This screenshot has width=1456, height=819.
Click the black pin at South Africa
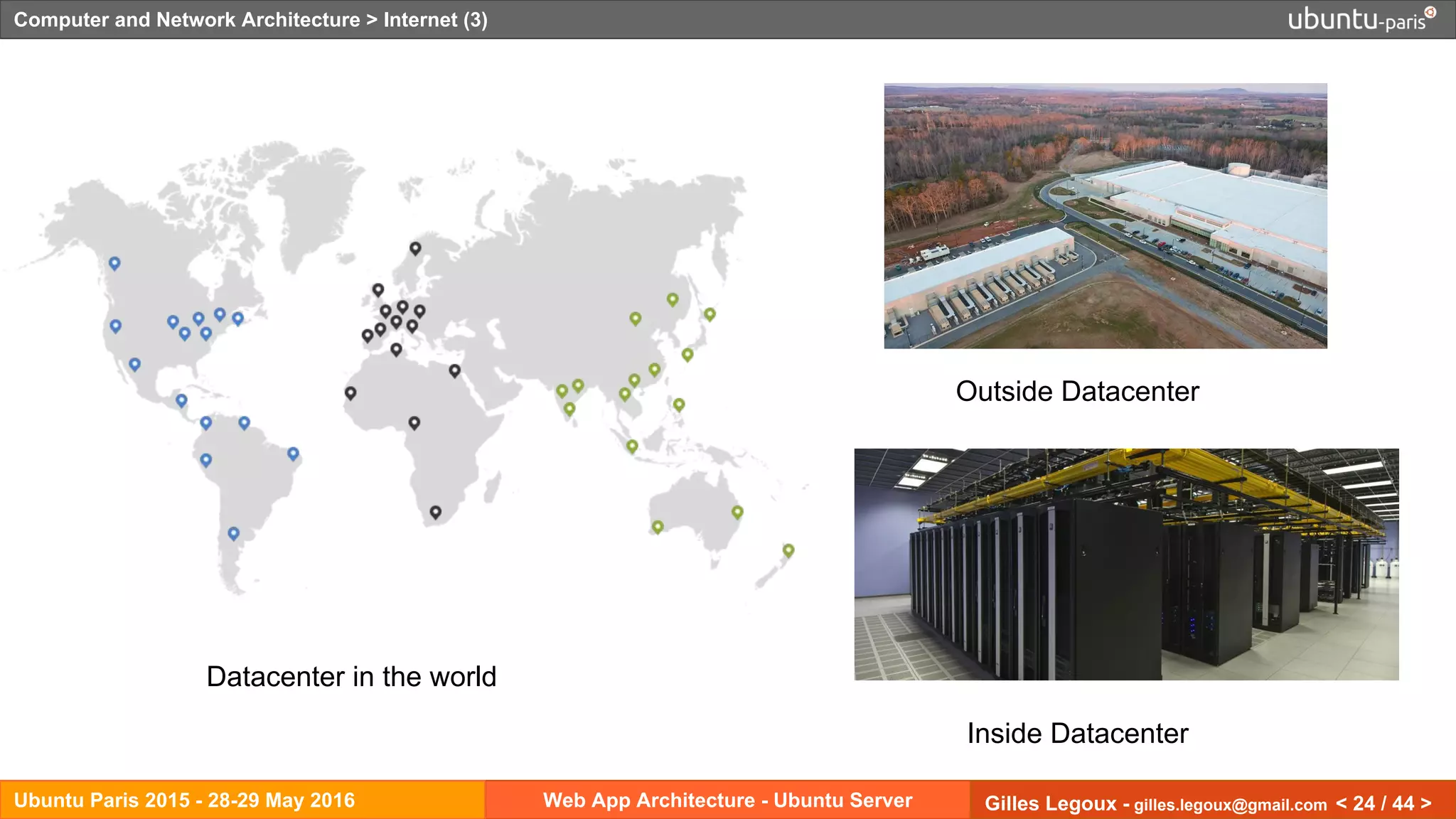click(x=436, y=512)
